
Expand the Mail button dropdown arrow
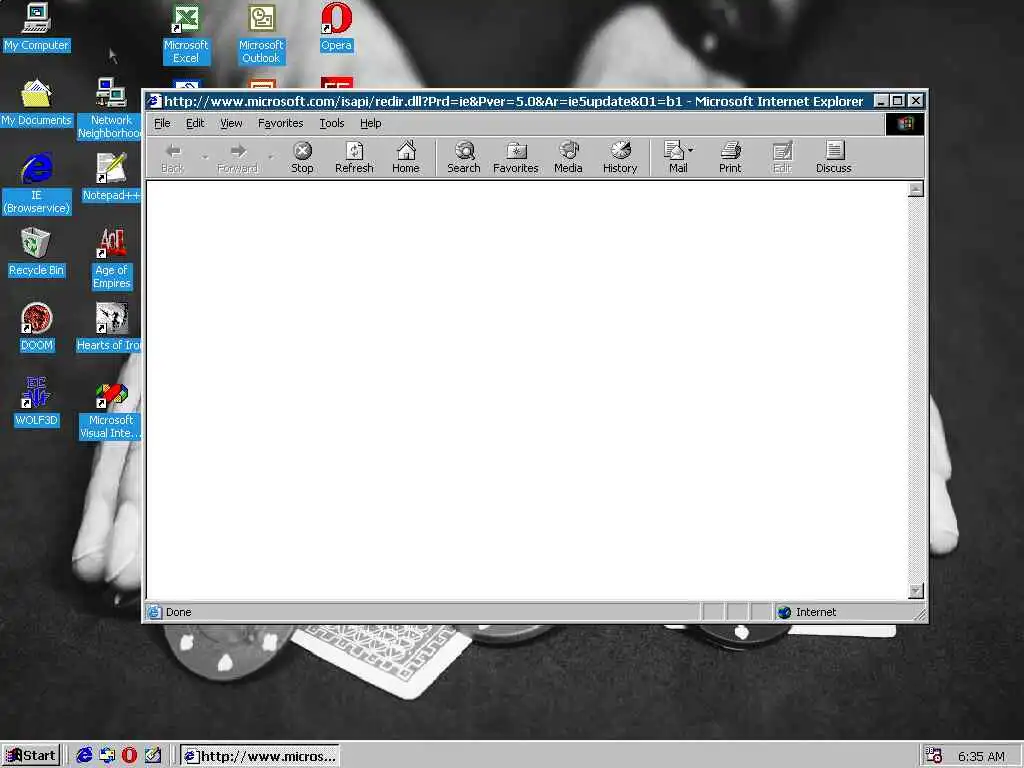pyautogui.click(x=691, y=150)
